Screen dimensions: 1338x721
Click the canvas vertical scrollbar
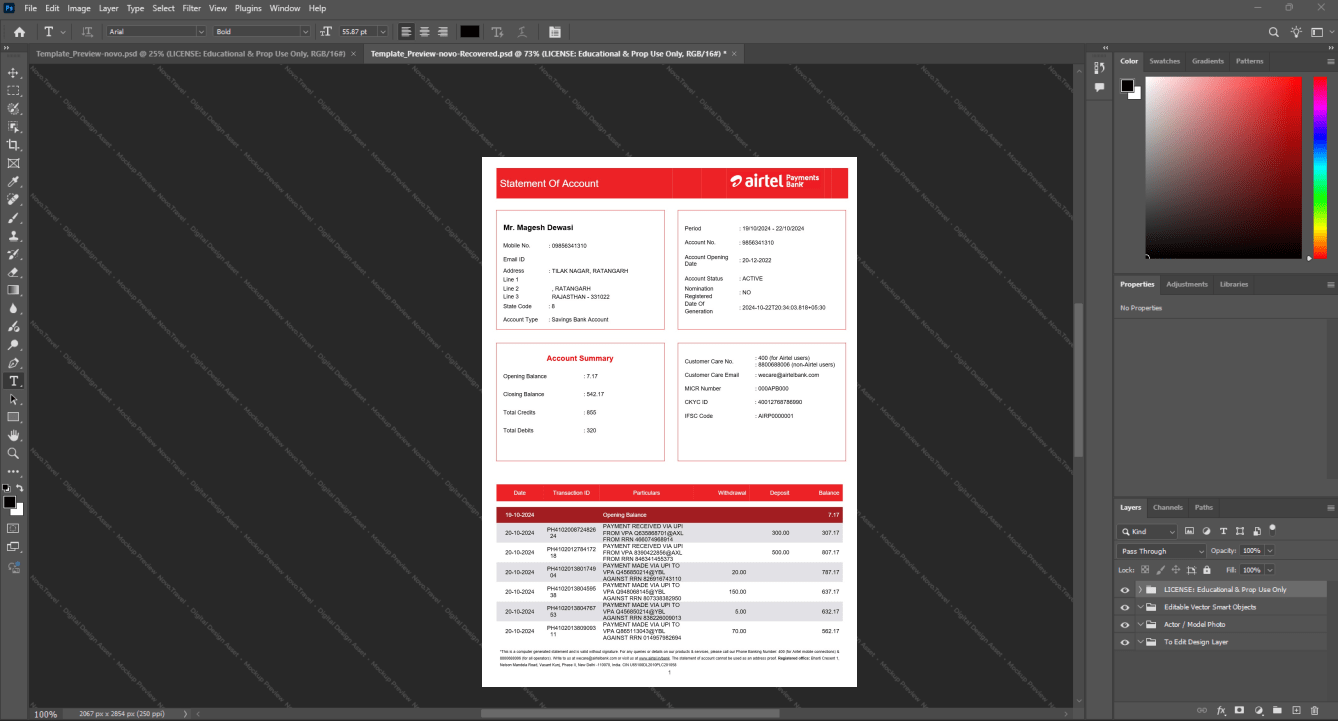(x=1076, y=378)
